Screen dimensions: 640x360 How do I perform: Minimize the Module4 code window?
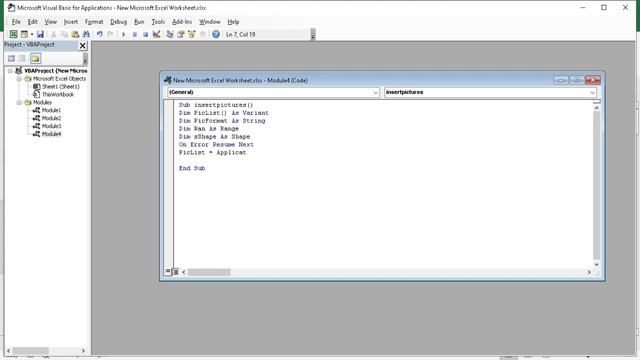pos(561,80)
